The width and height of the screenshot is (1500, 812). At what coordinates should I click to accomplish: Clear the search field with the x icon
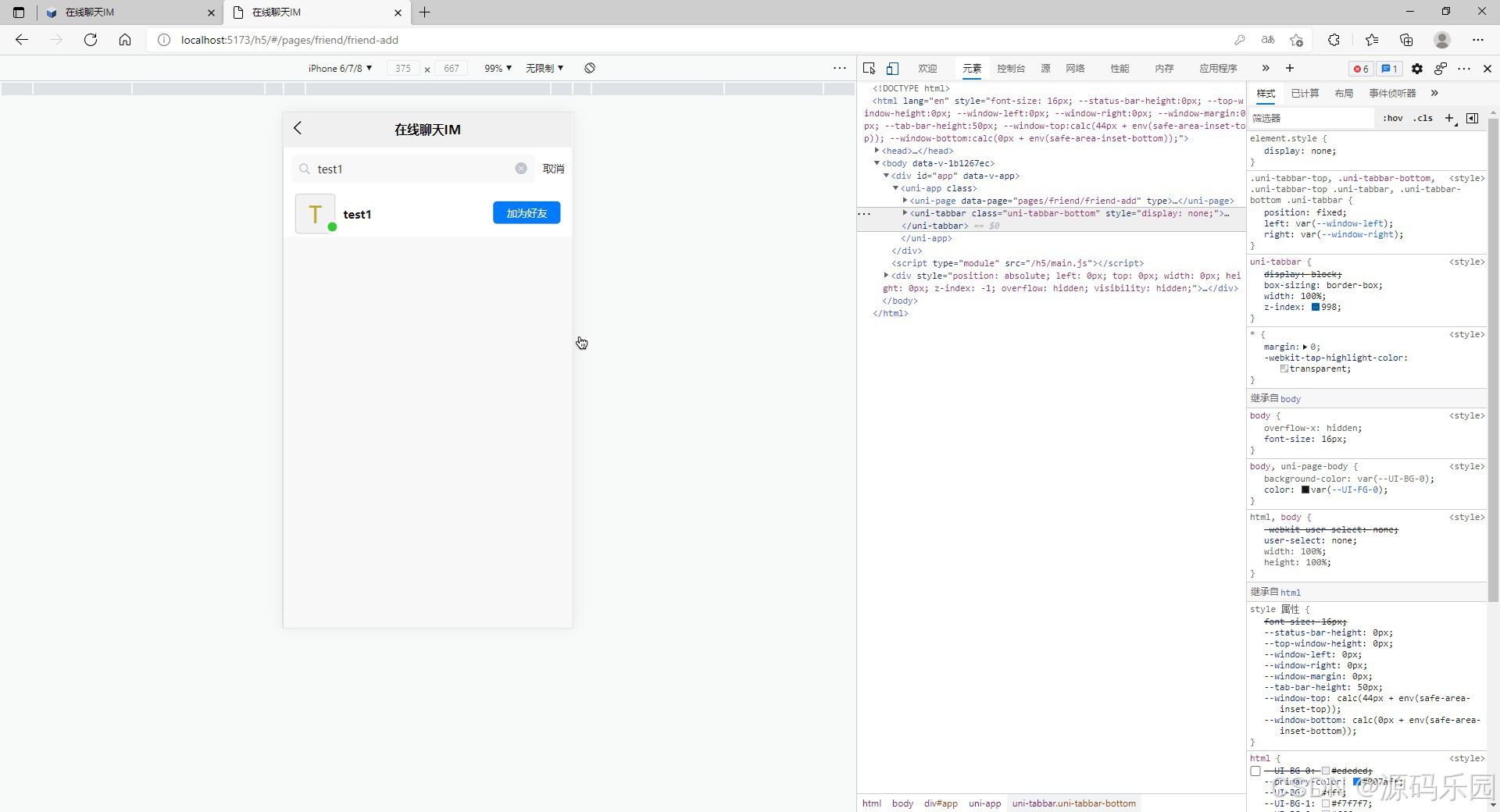click(x=520, y=169)
